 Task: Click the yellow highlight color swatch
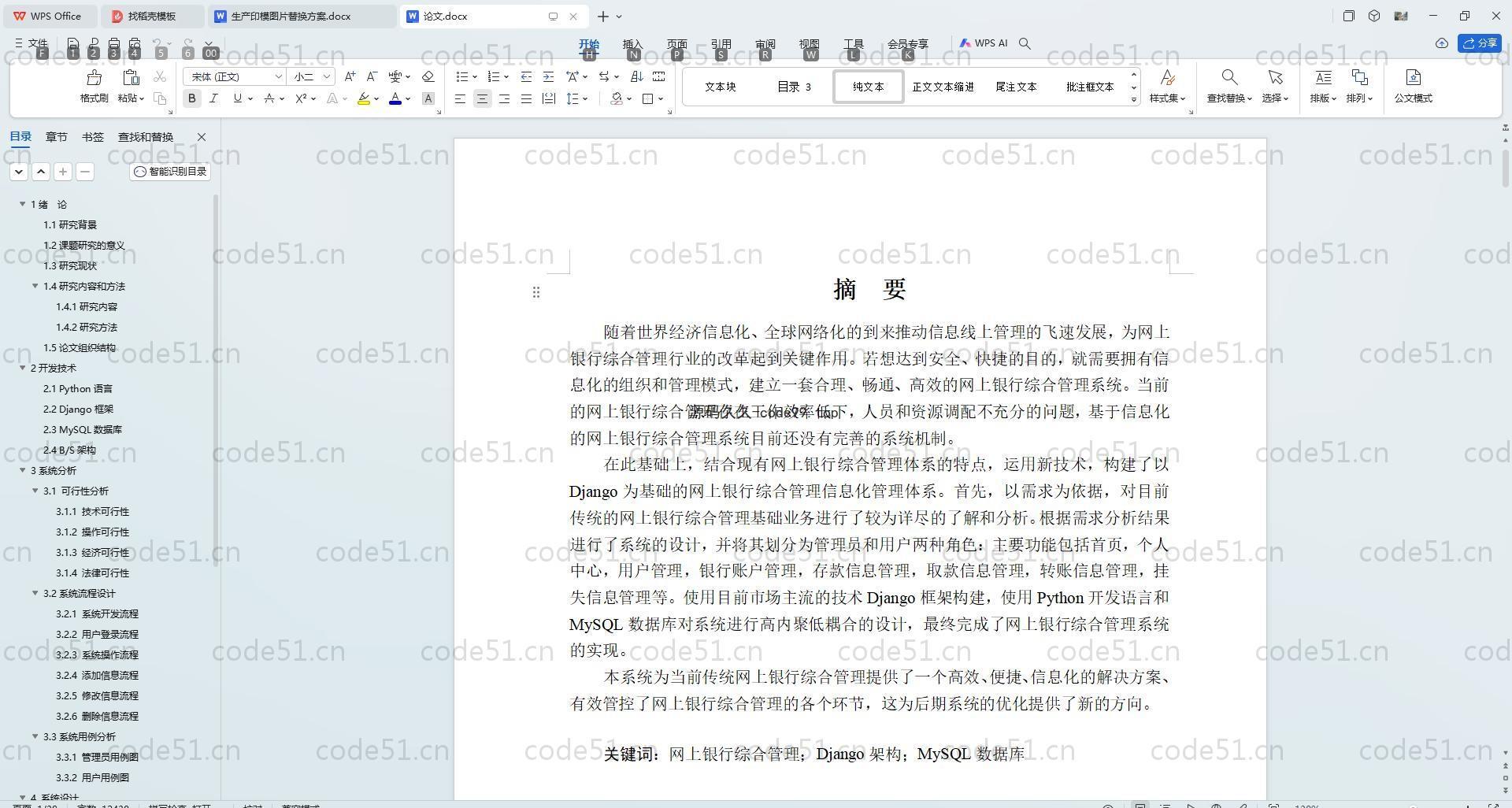click(x=363, y=98)
